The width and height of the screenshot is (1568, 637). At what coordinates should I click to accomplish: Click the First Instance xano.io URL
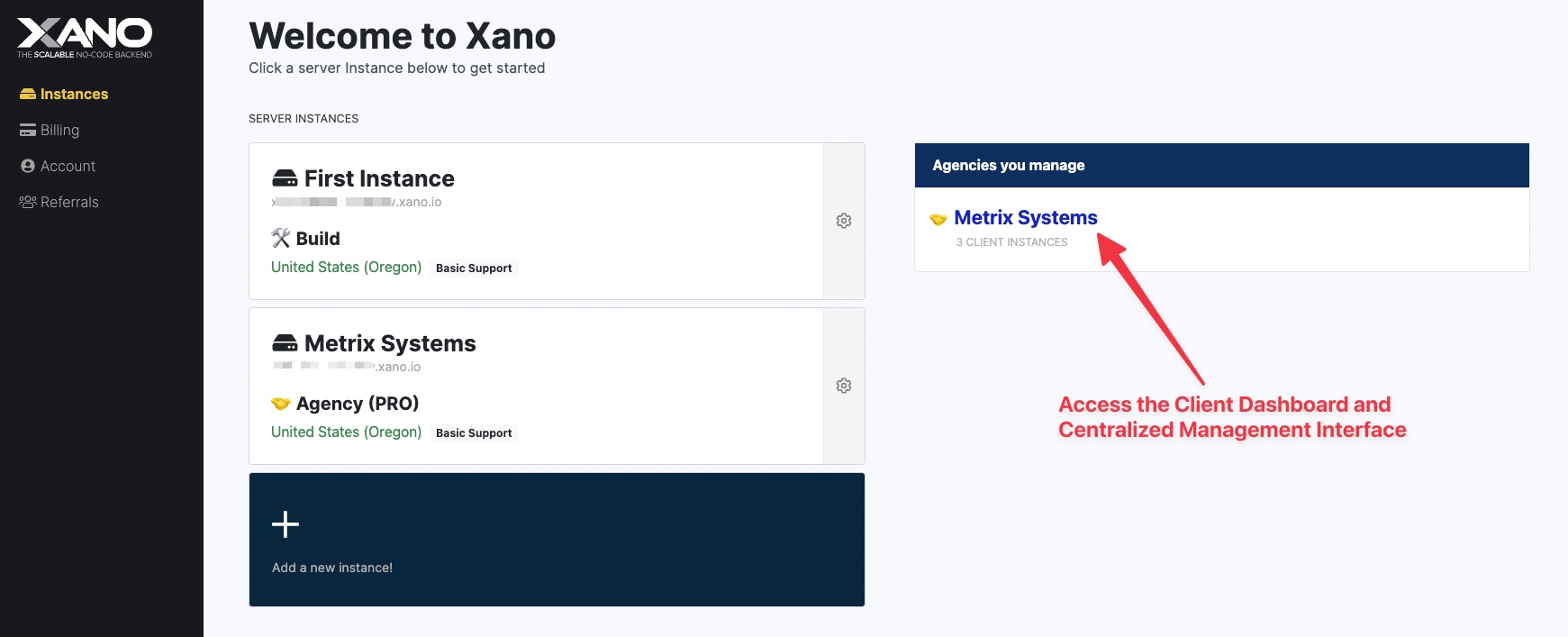357,202
